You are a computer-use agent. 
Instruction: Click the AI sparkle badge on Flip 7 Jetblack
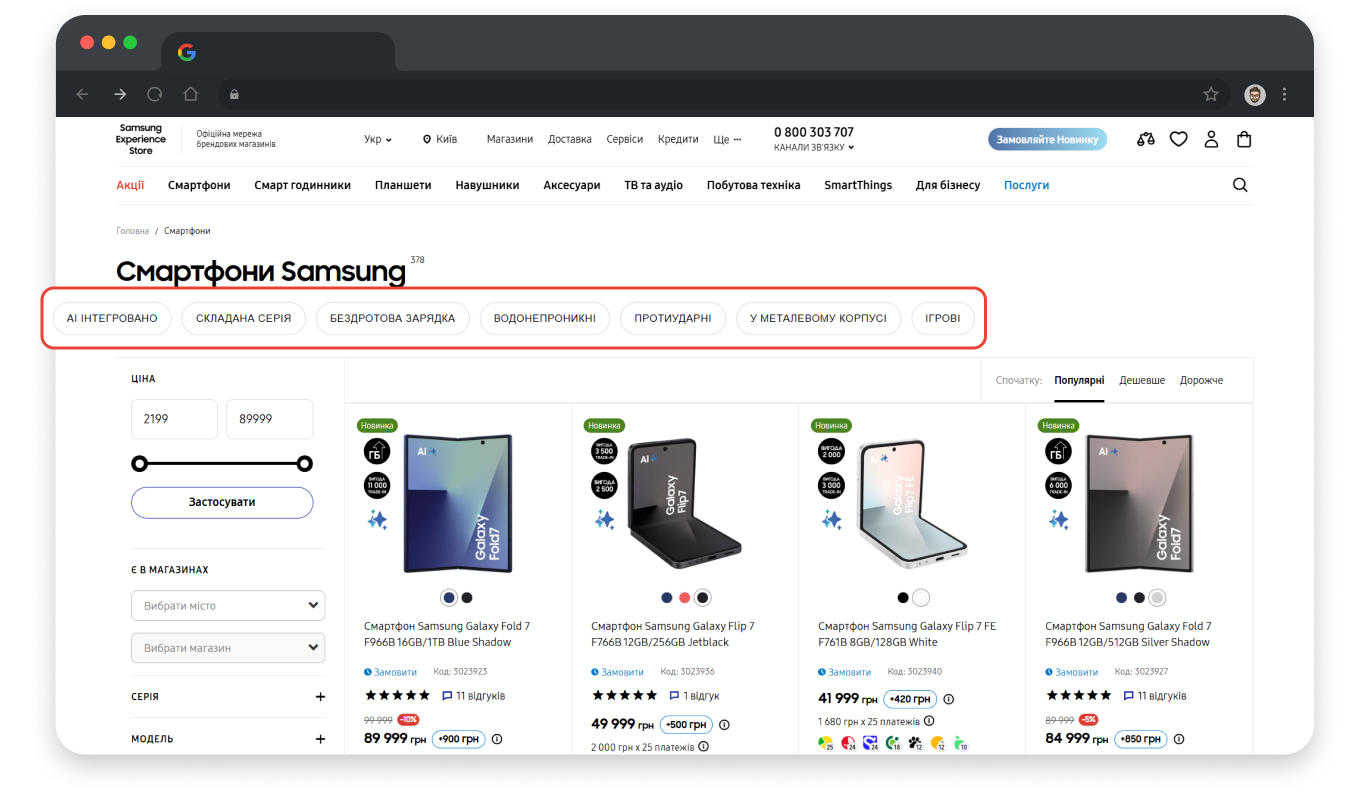click(604, 520)
